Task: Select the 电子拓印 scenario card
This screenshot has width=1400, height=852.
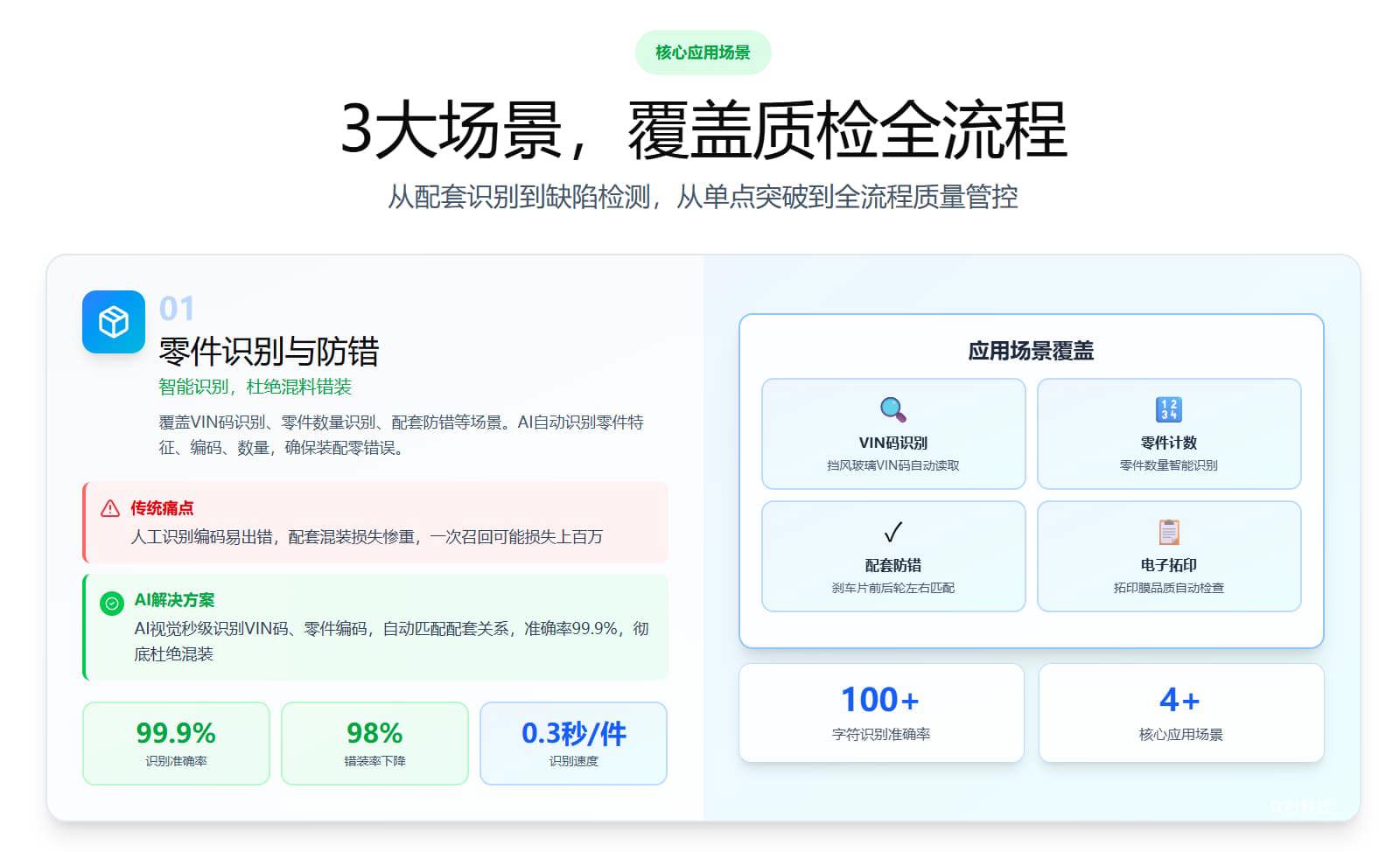Action: point(1168,556)
